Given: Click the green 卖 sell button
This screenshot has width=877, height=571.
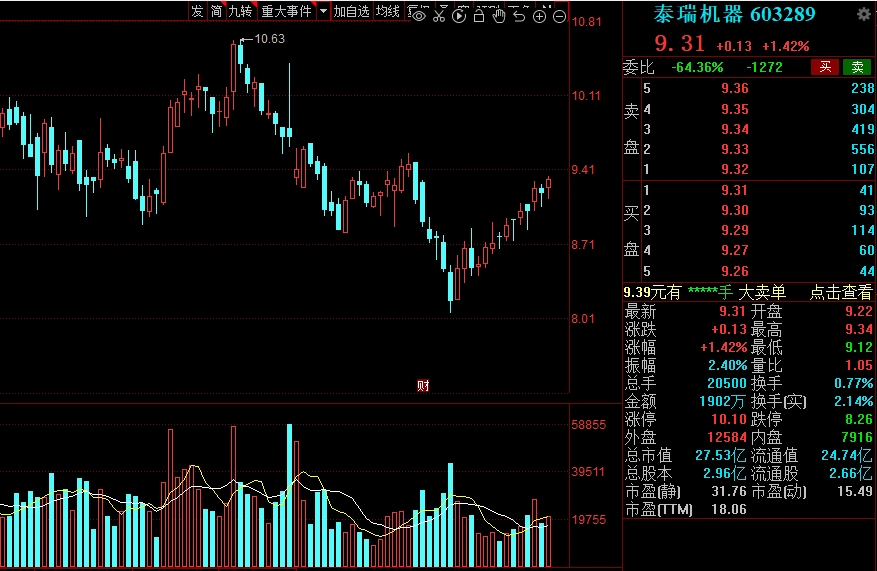Looking at the screenshot, I should pyautogui.click(x=857, y=67).
